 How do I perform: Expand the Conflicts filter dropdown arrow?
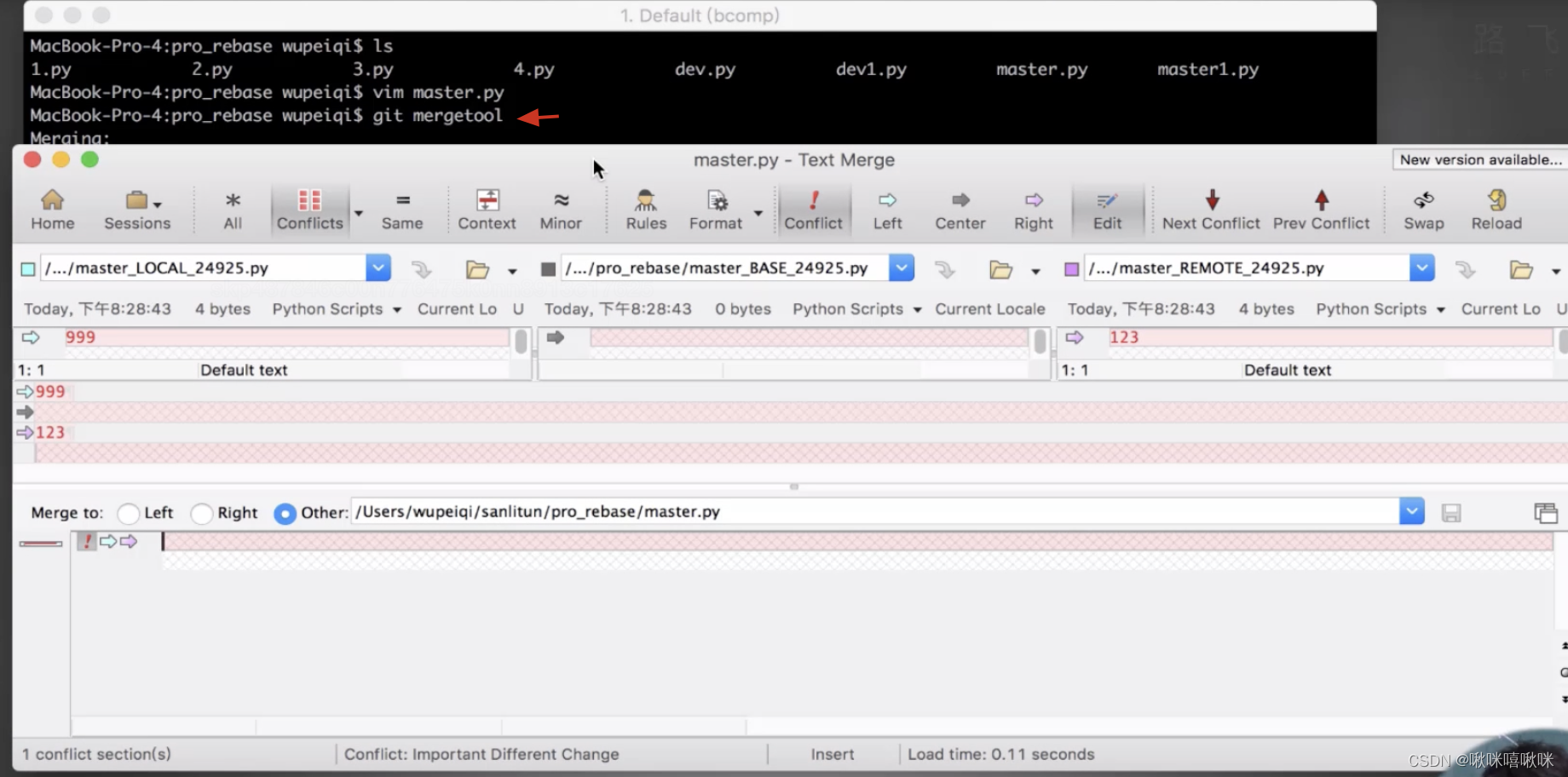(x=359, y=213)
